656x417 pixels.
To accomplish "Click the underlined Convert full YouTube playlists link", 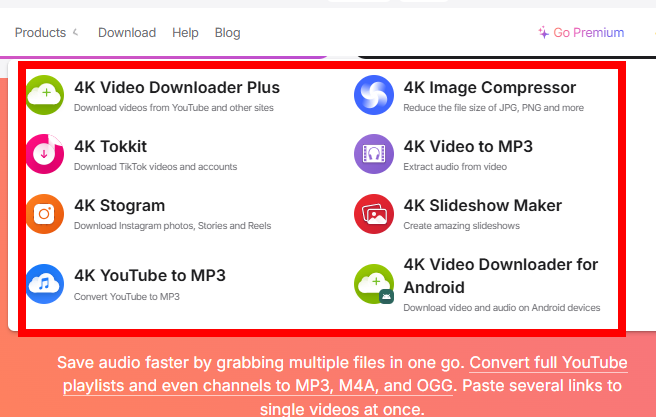I will [x=345, y=374].
